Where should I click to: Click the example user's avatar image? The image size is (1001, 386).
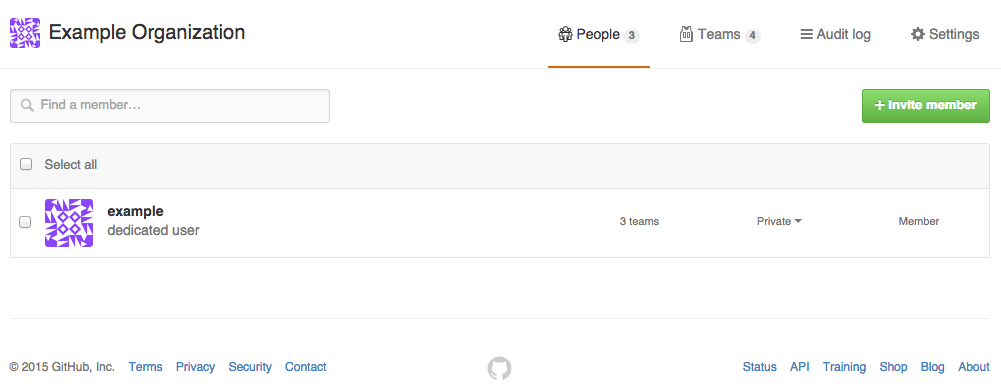(69, 223)
